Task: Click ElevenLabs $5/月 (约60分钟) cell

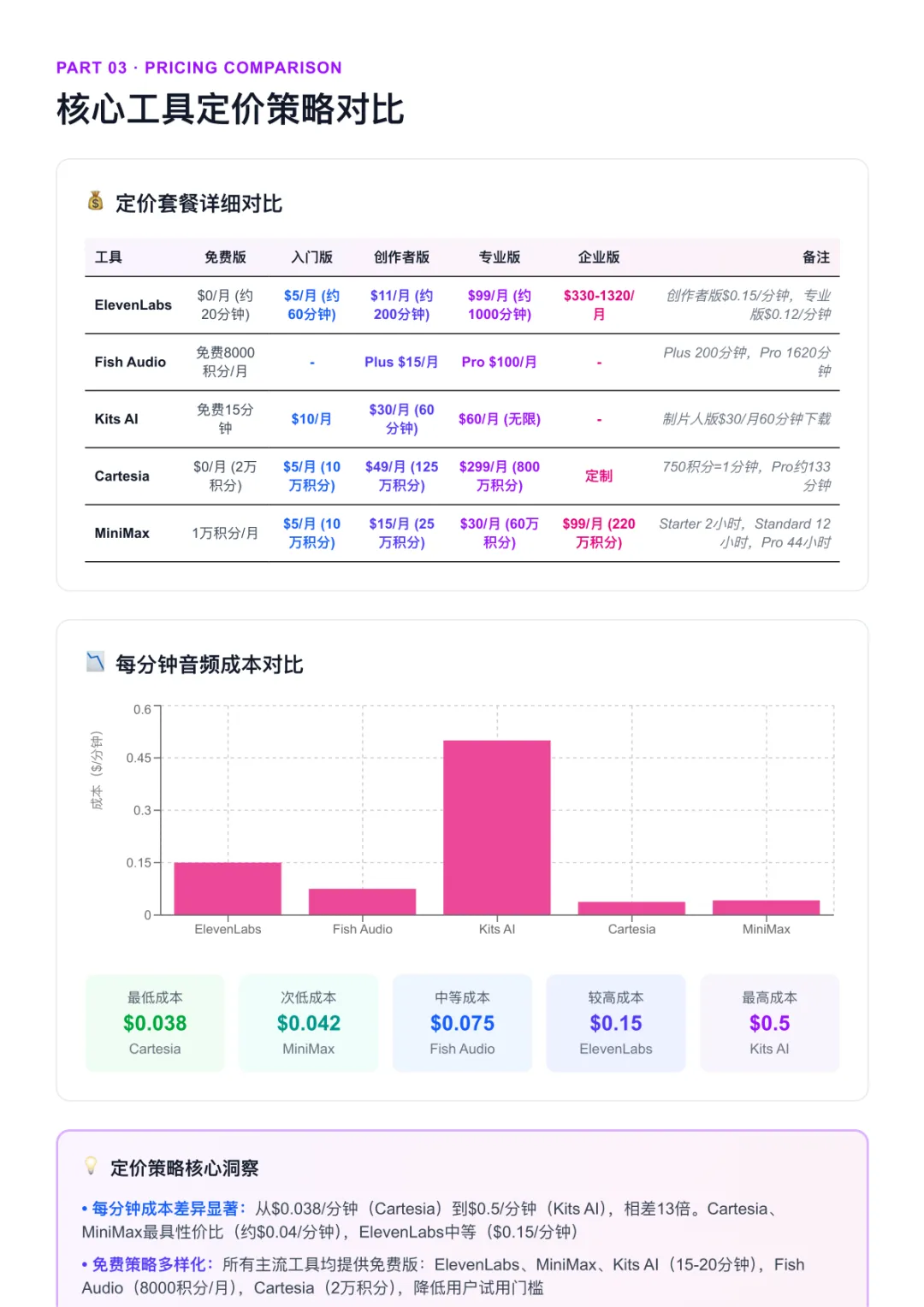Action: click(x=311, y=305)
